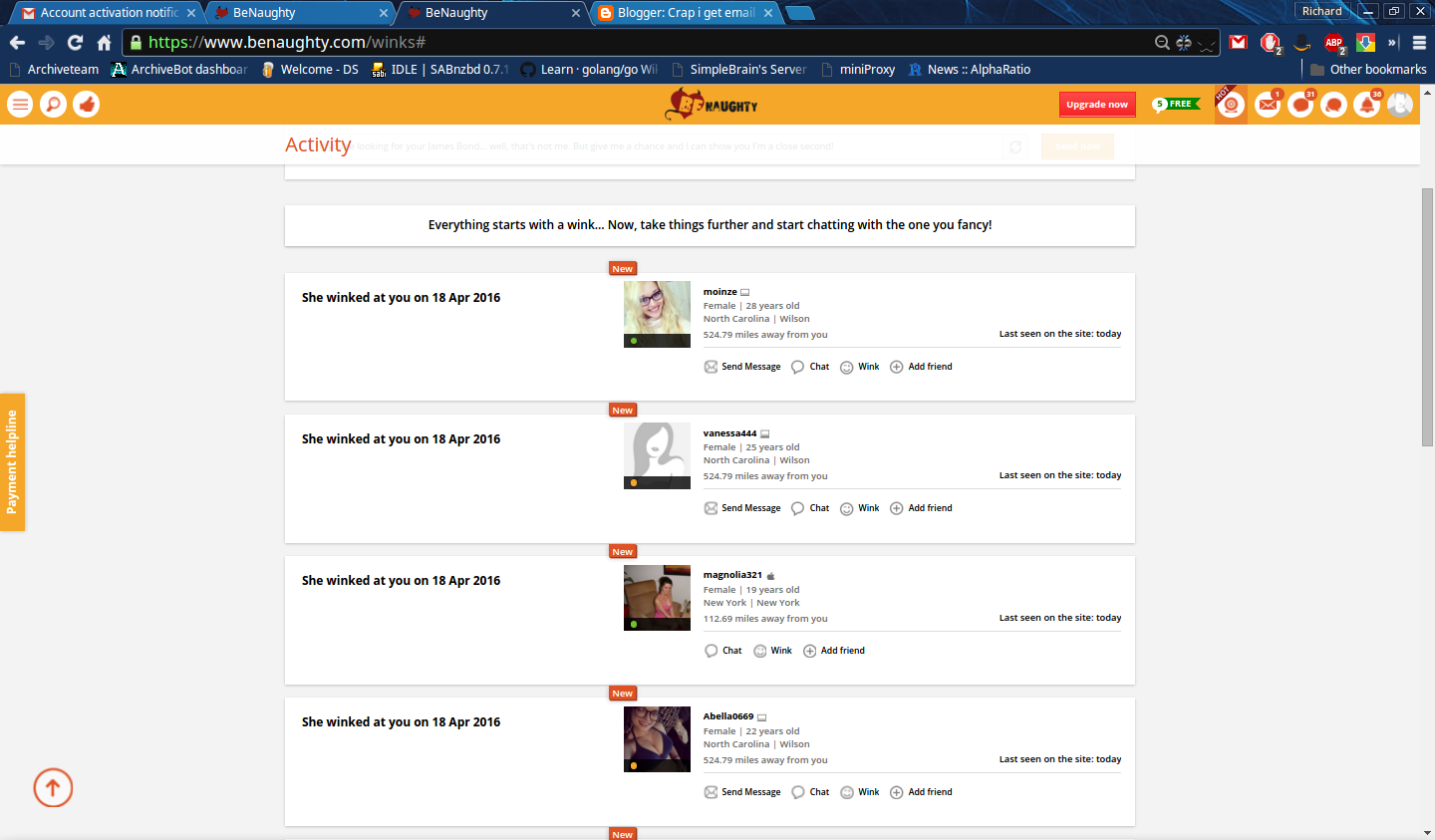Open the IDLE | SABnzbd bookmark
This screenshot has width=1435, height=840.
439,69
